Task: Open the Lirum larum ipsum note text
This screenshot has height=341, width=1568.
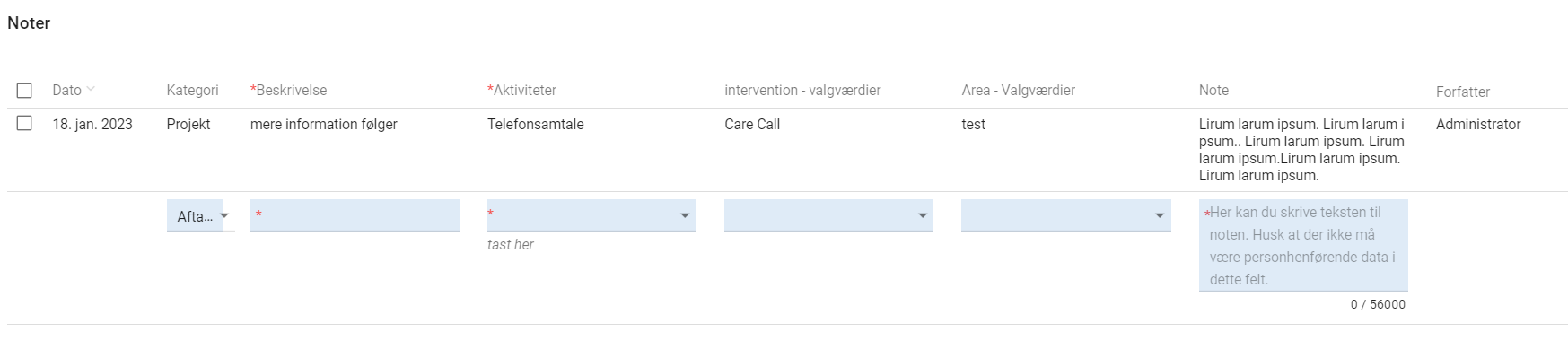Action: click(x=1301, y=150)
